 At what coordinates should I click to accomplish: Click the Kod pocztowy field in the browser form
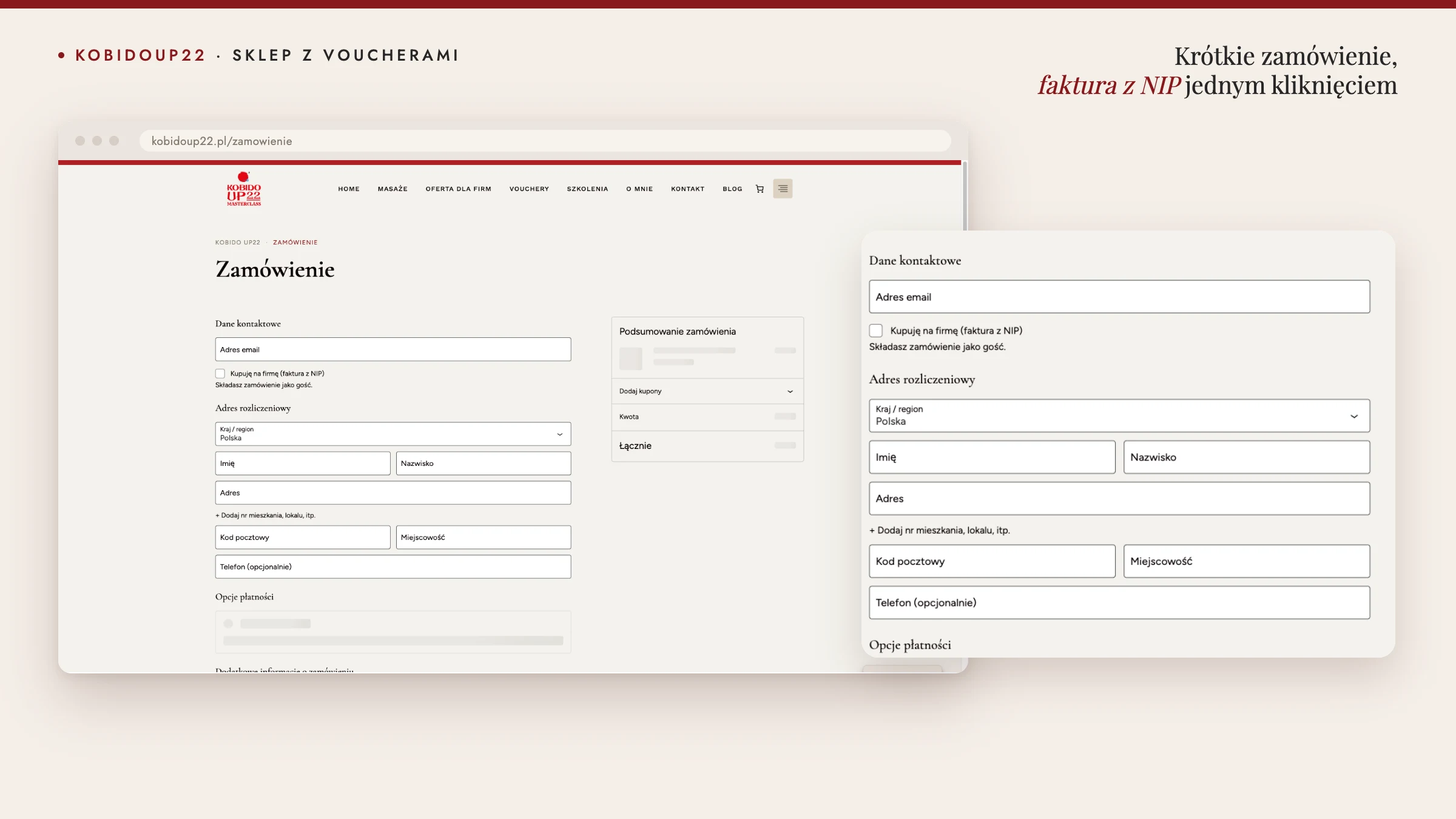[303, 538]
